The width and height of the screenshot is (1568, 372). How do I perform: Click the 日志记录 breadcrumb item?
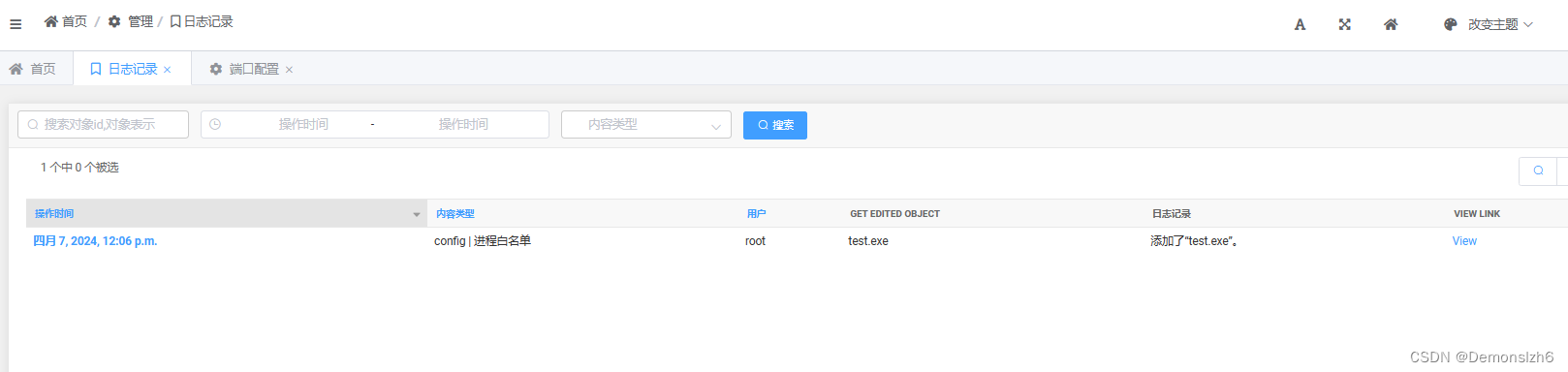point(202,21)
